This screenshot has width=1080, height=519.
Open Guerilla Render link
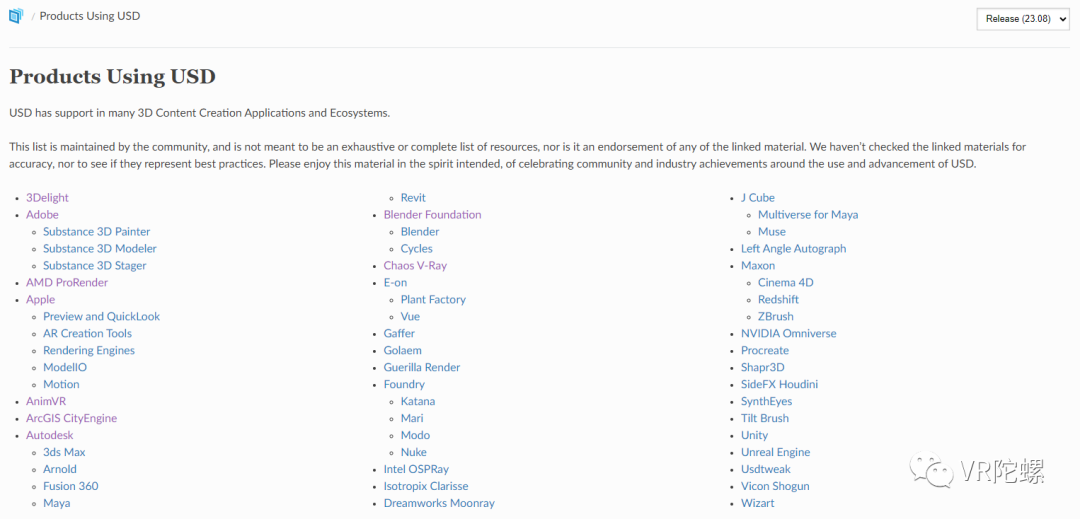[422, 368]
